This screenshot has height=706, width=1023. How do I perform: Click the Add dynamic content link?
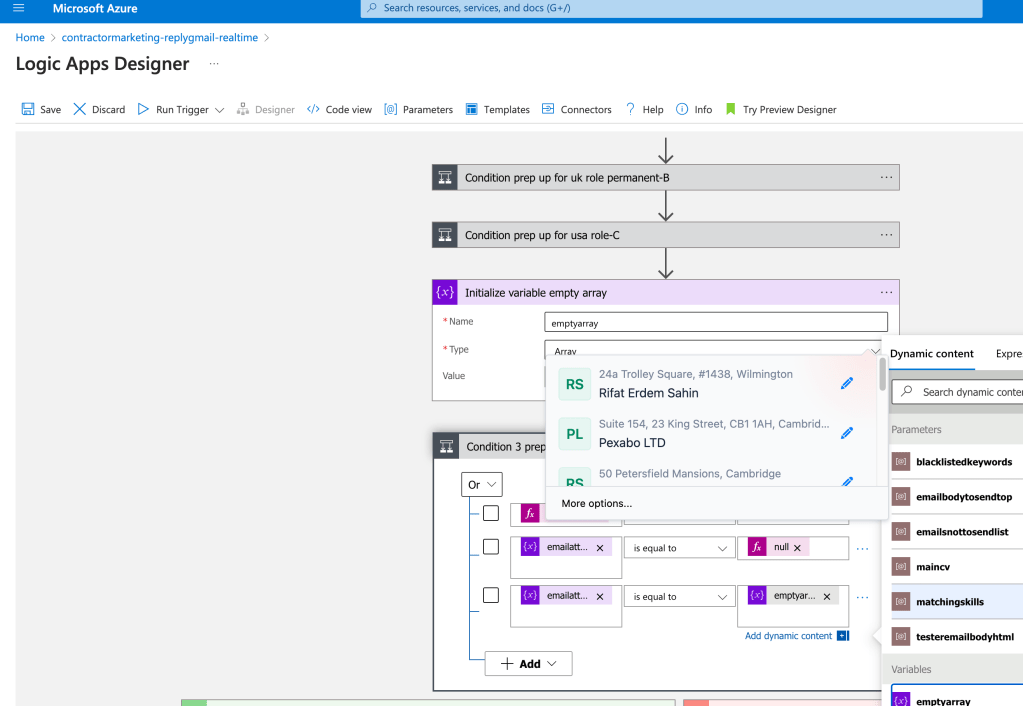pyautogui.click(x=788, y=636)
